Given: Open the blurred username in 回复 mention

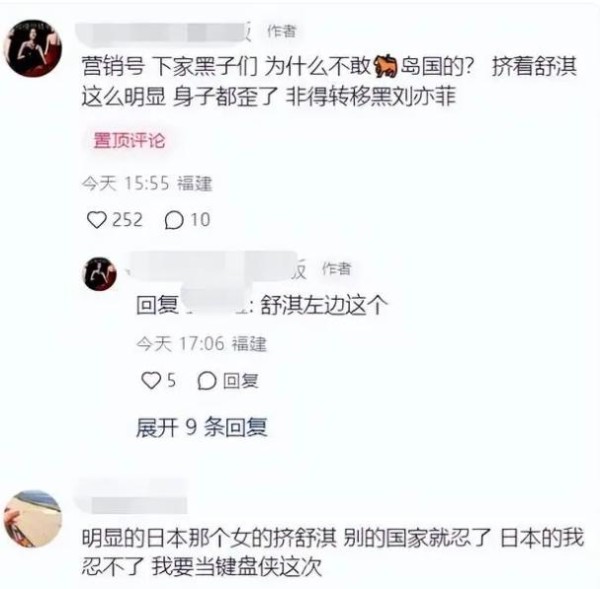Looking at the screenshot, I should [x=214, y=304].
